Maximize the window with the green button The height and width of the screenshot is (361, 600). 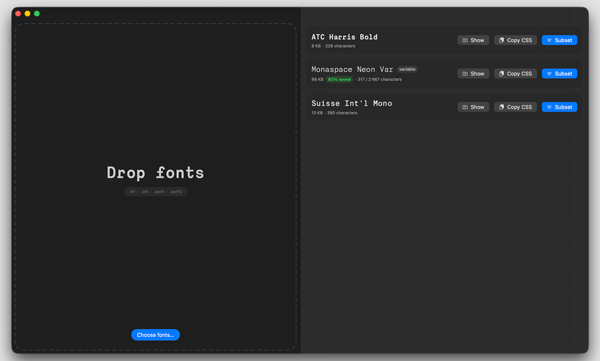tap(37, 13)
